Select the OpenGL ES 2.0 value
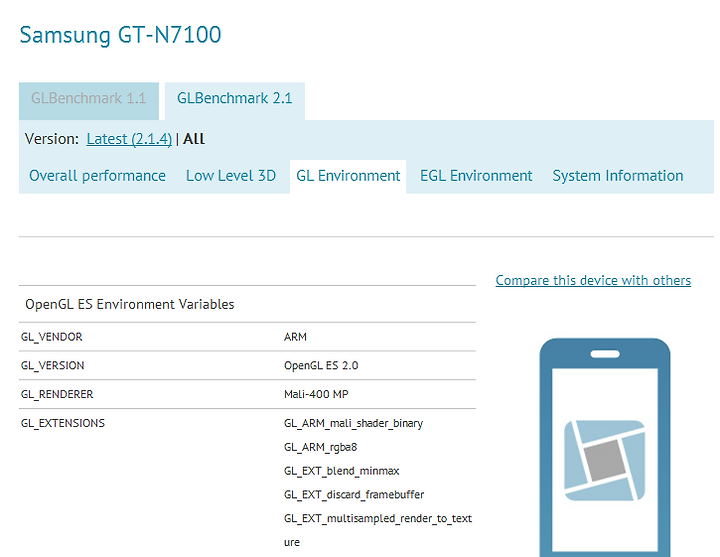The width and height of the screenshot is (720, 557). pyautogui.click(x=321, y=366)
